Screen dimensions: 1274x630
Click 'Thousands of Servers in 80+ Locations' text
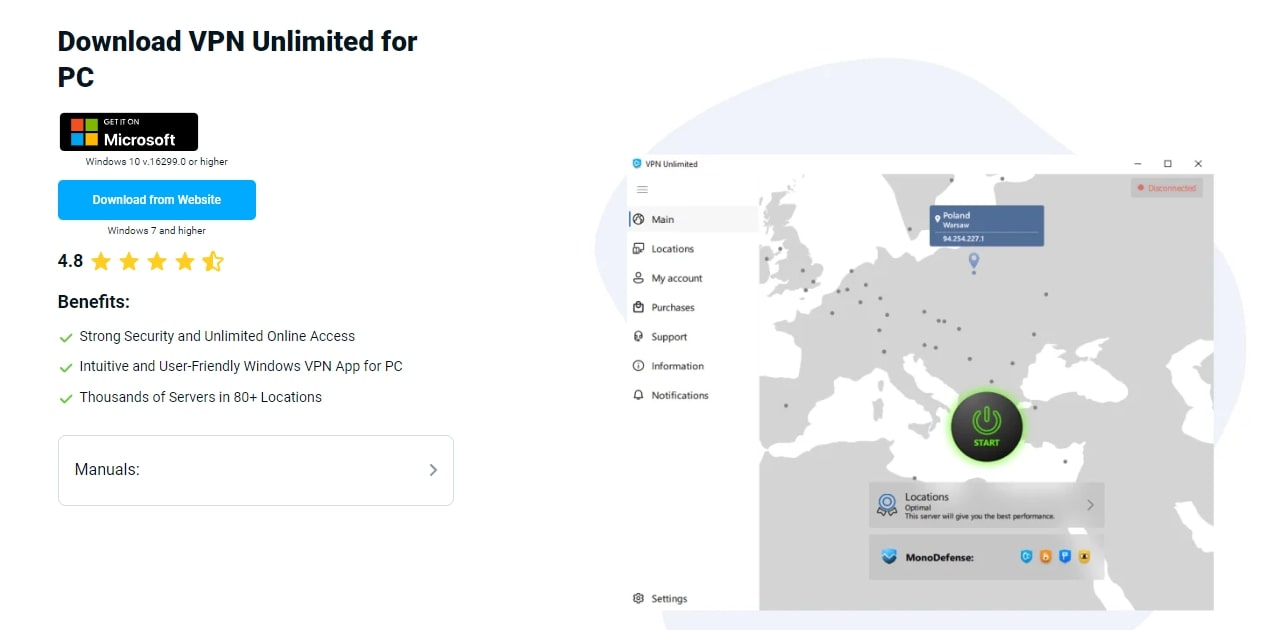click(200, 397)
